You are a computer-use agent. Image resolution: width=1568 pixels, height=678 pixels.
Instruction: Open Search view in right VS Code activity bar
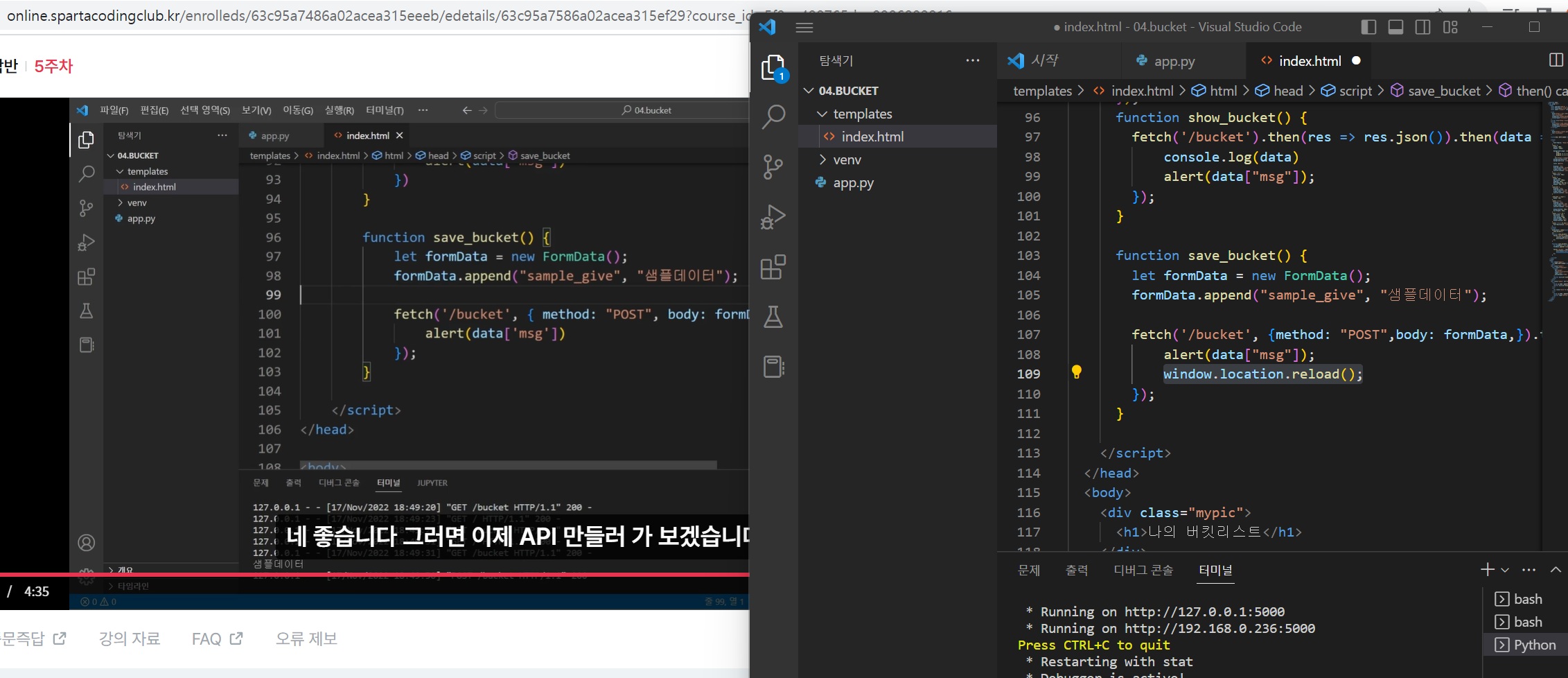[x=773, y=116]
